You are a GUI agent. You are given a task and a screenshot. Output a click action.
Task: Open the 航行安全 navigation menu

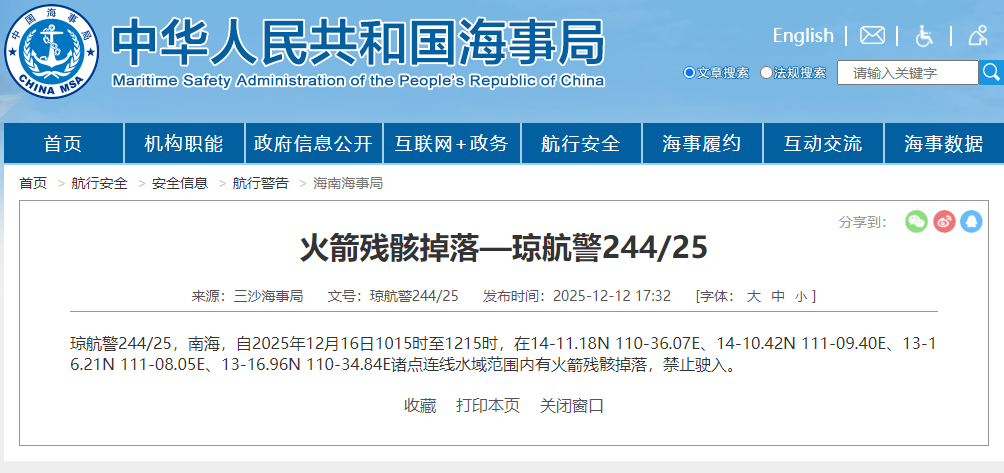580,144
